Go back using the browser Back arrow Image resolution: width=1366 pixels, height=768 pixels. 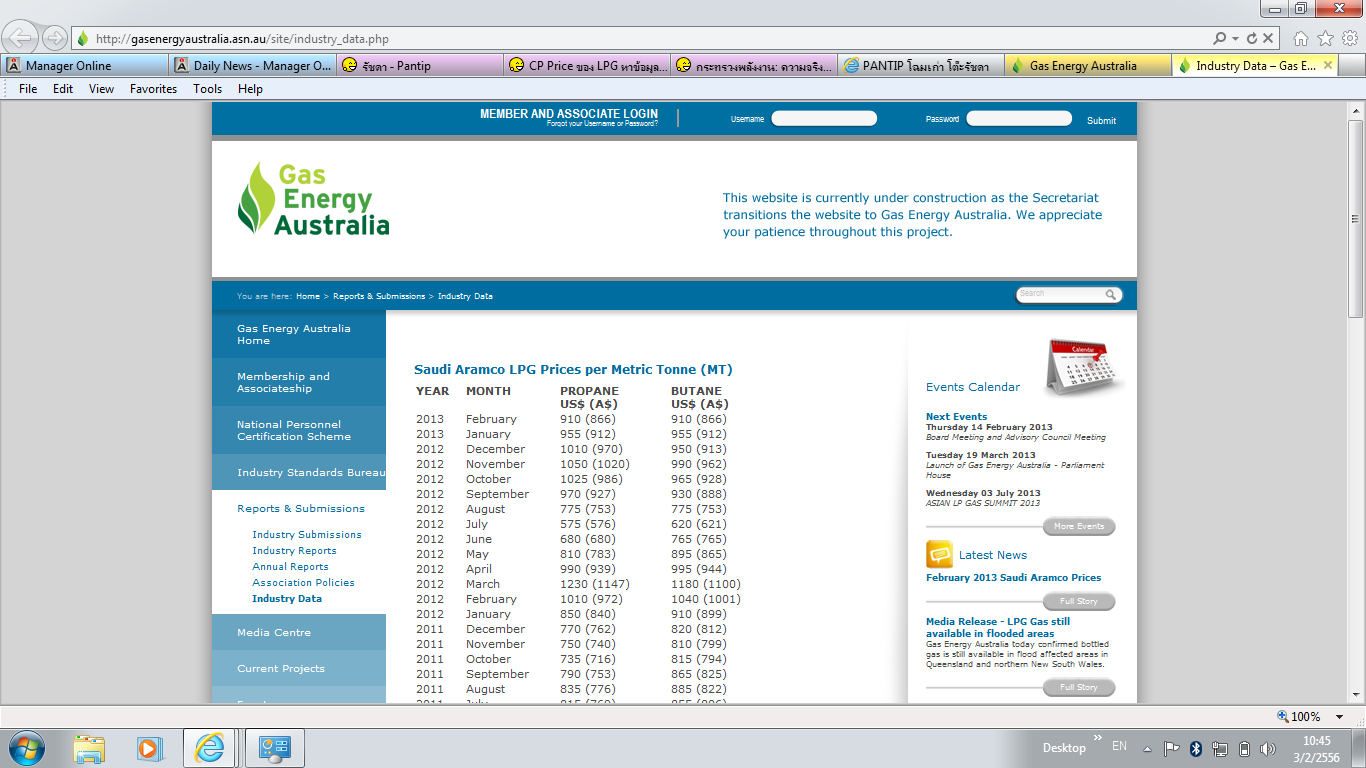pyautogui.click(x=22, y=39)
